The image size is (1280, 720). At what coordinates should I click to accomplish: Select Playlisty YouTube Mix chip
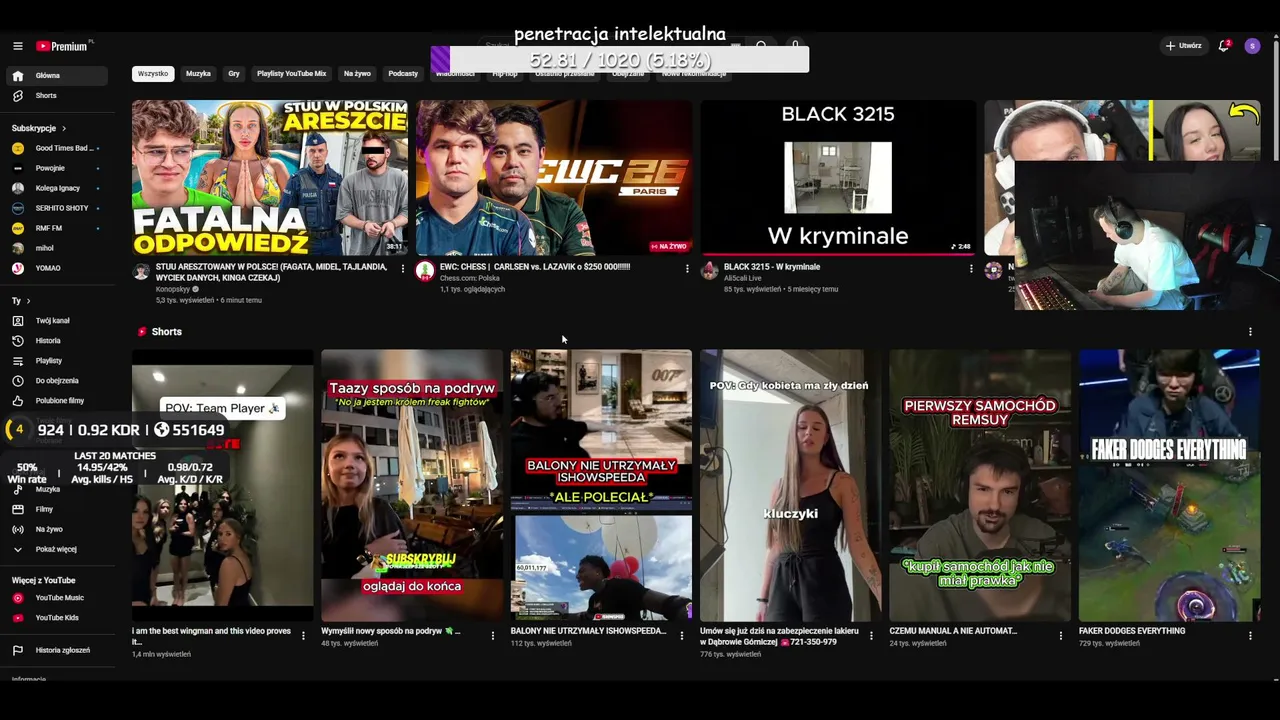tap(291, 74)
